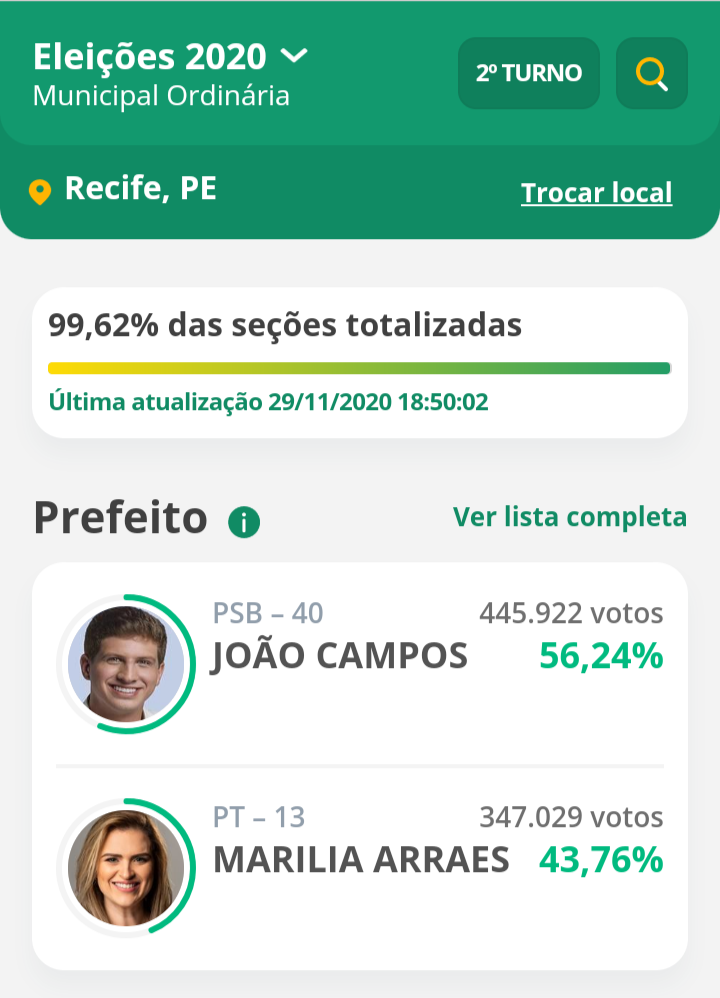Switch using the 2º TURNO button
Viewport: 720px width, 998px height.
[x=528, y=73]
